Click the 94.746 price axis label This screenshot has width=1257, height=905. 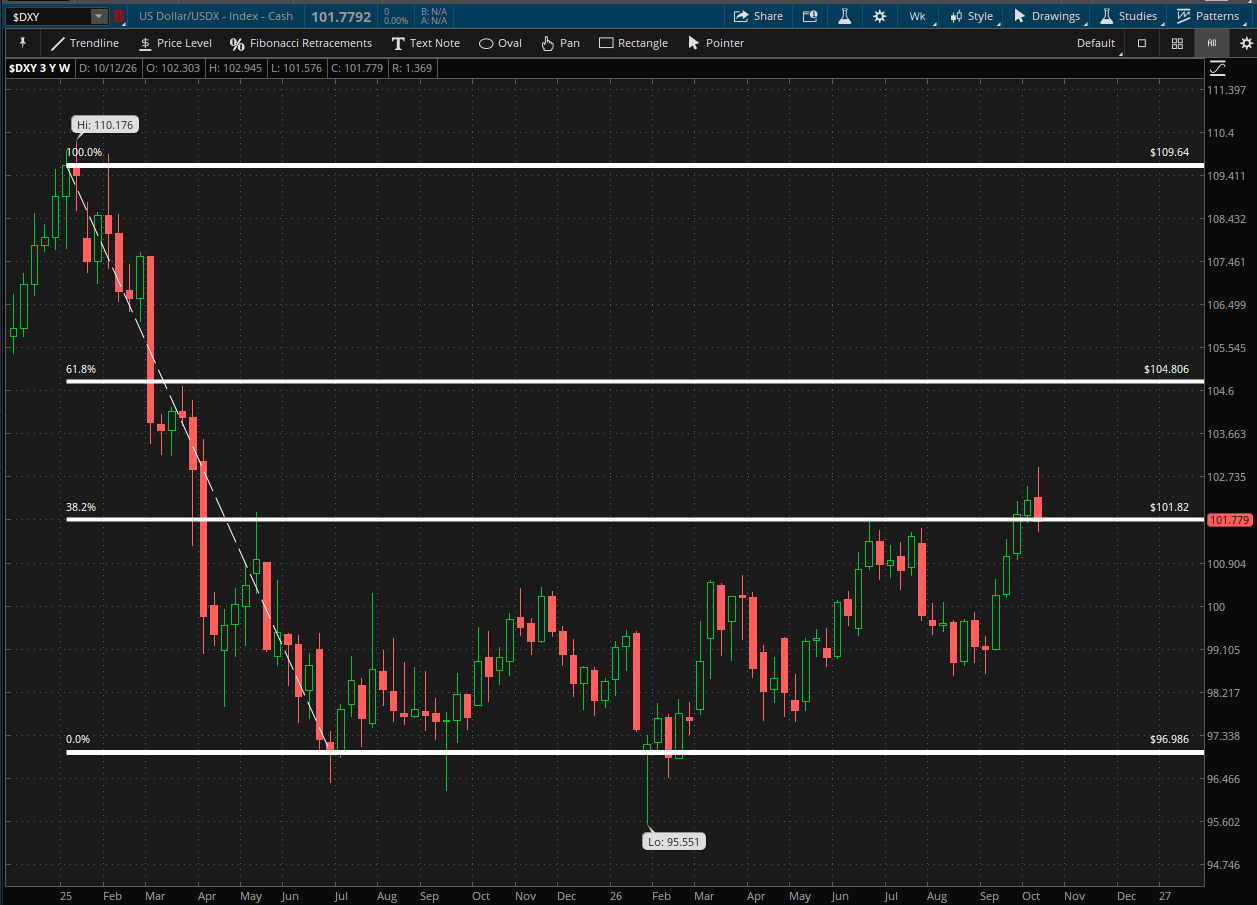pyautogui.click(x=1224, y=864)
